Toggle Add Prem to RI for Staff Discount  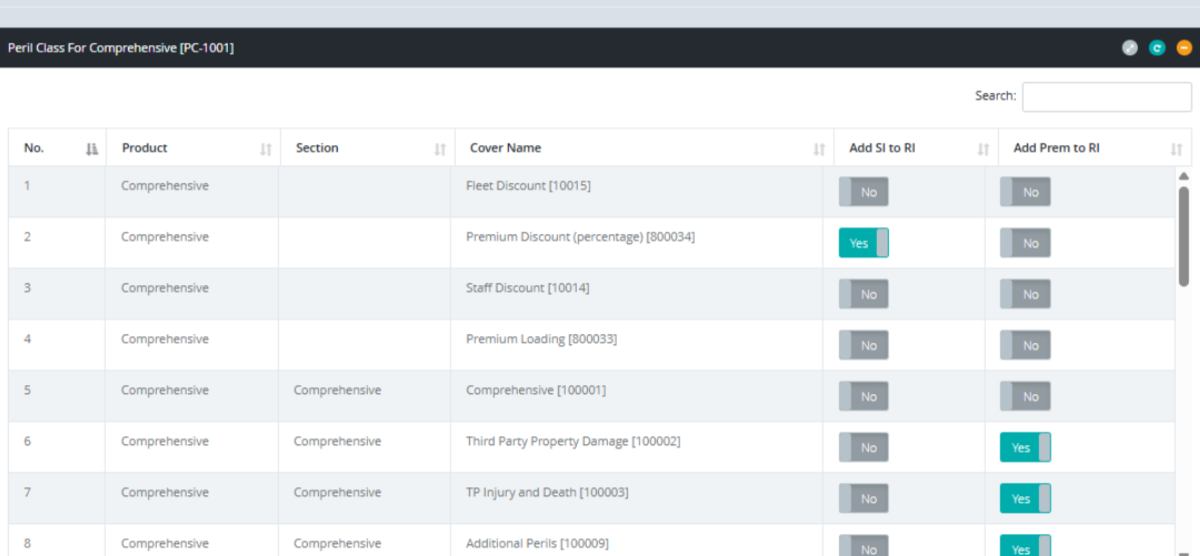point(1025,295)
